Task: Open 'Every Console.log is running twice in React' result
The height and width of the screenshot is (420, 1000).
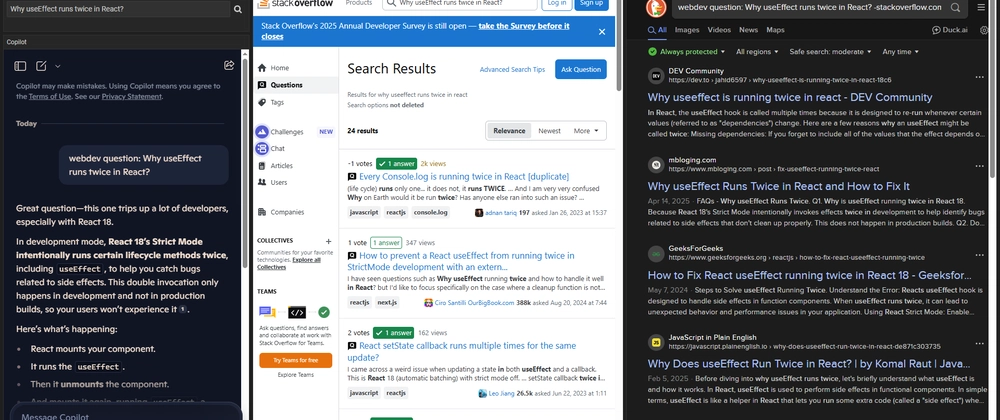Action: click(x=464, y=177)
